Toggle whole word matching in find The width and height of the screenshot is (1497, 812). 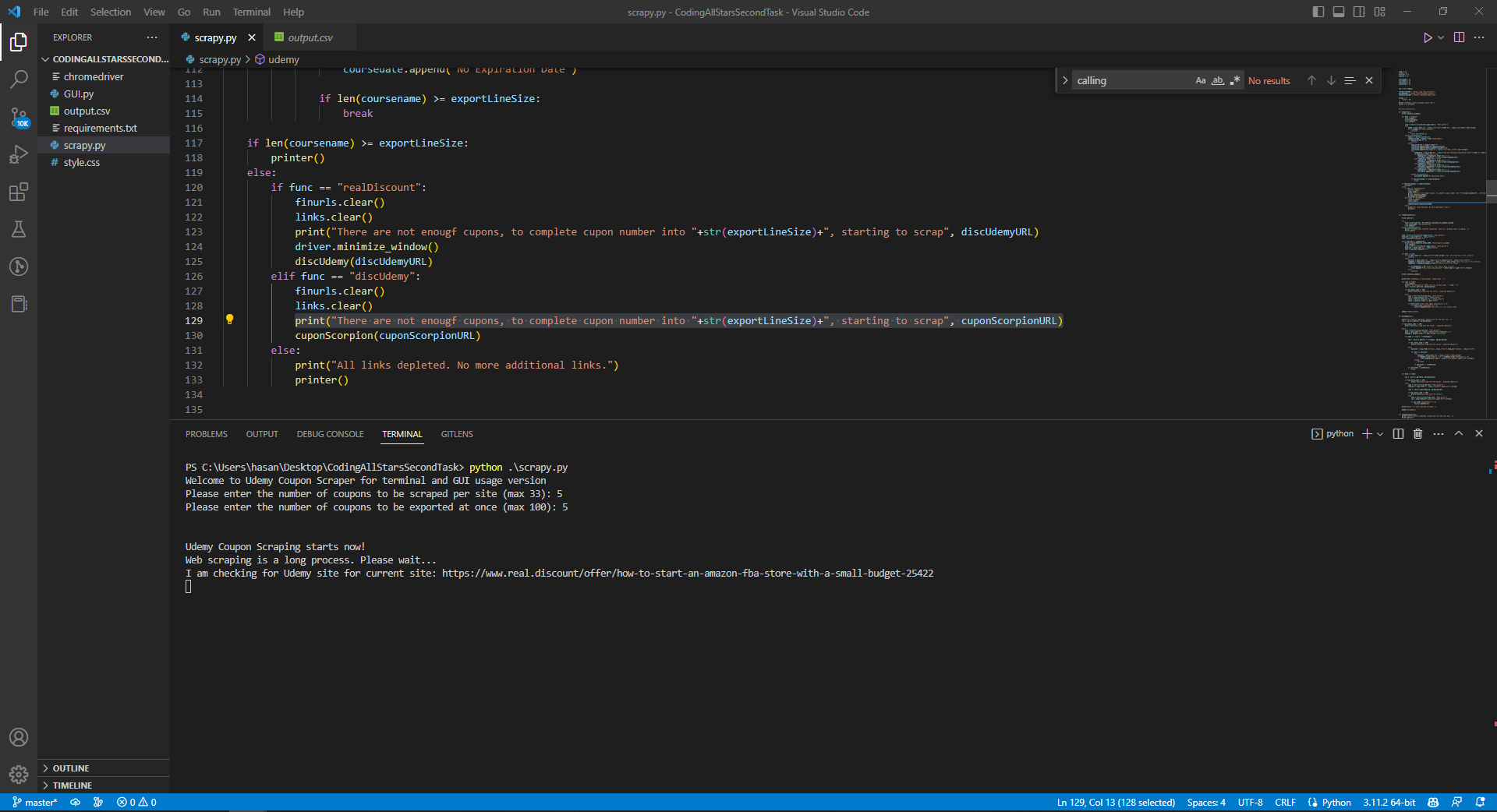pos(1217,80)
